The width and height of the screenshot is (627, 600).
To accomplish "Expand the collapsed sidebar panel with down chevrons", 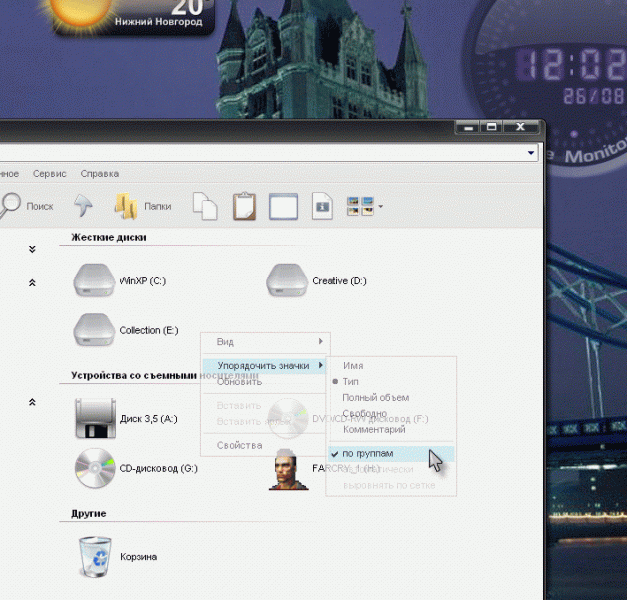I will click(32, 249).
